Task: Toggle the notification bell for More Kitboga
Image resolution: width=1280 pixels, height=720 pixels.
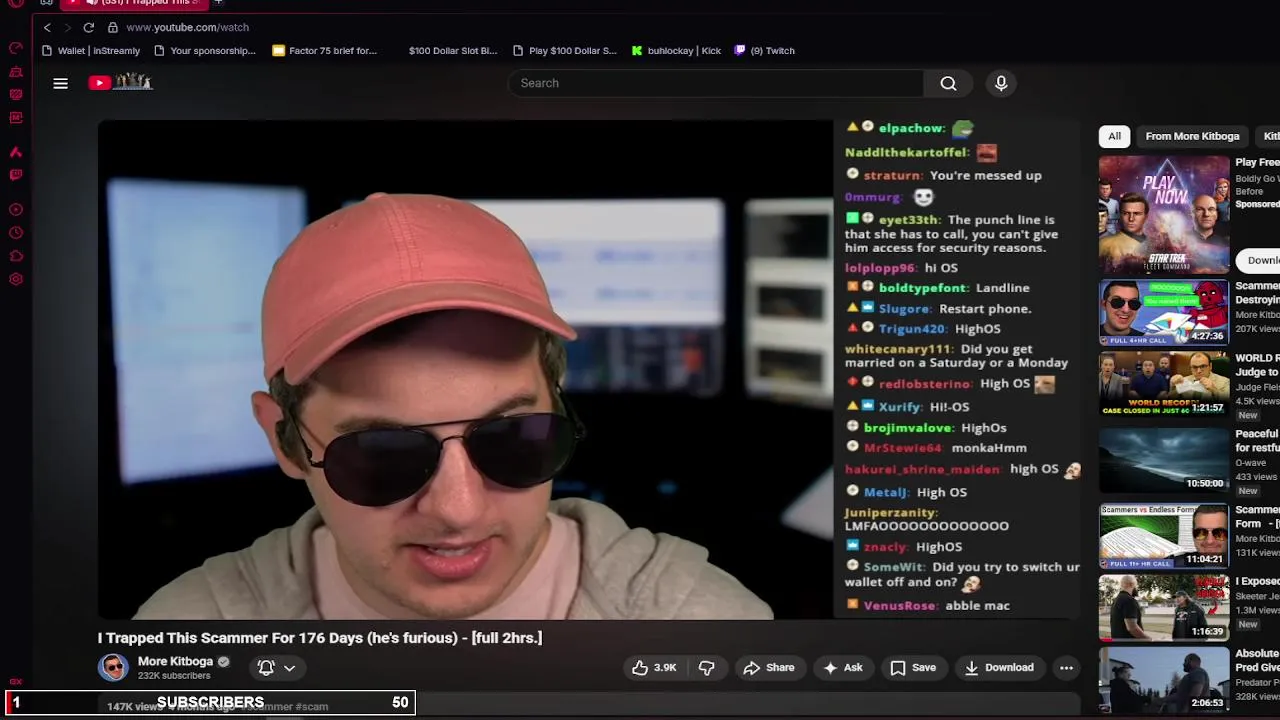Action: 266,668
